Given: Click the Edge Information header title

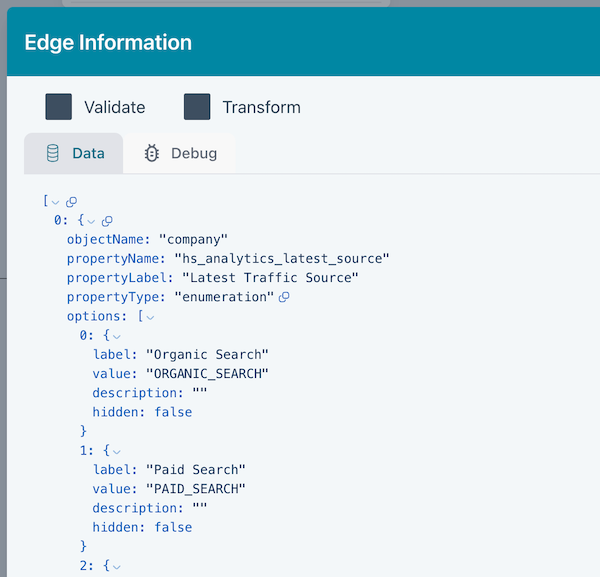Looking at the screenshot, I should [x=108, y=43].
